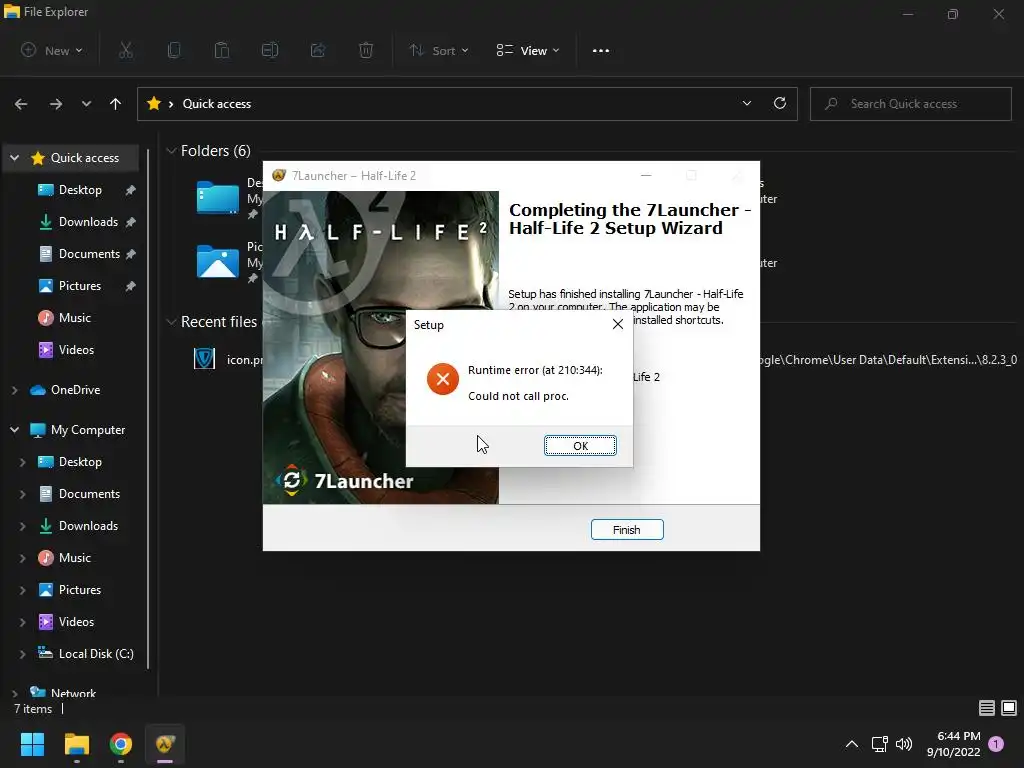Click the Copy icon in toolbar
Viewport: 1024px width, 768px height.
click(174, 50)
